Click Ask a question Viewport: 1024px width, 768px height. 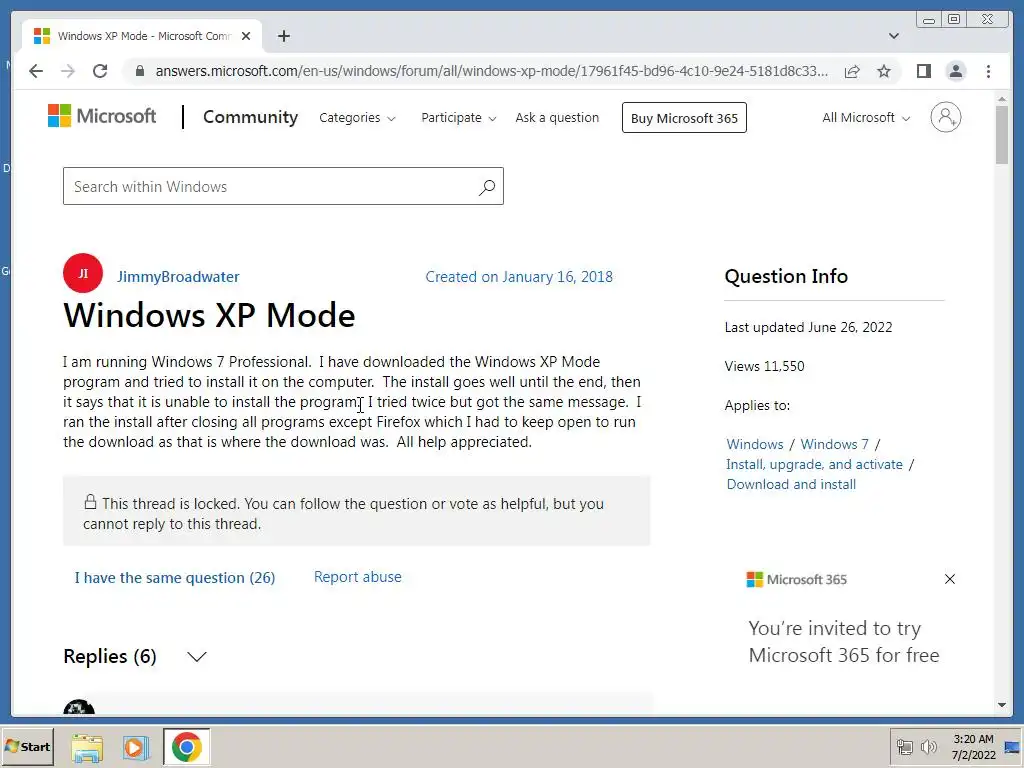click(557, 118)
